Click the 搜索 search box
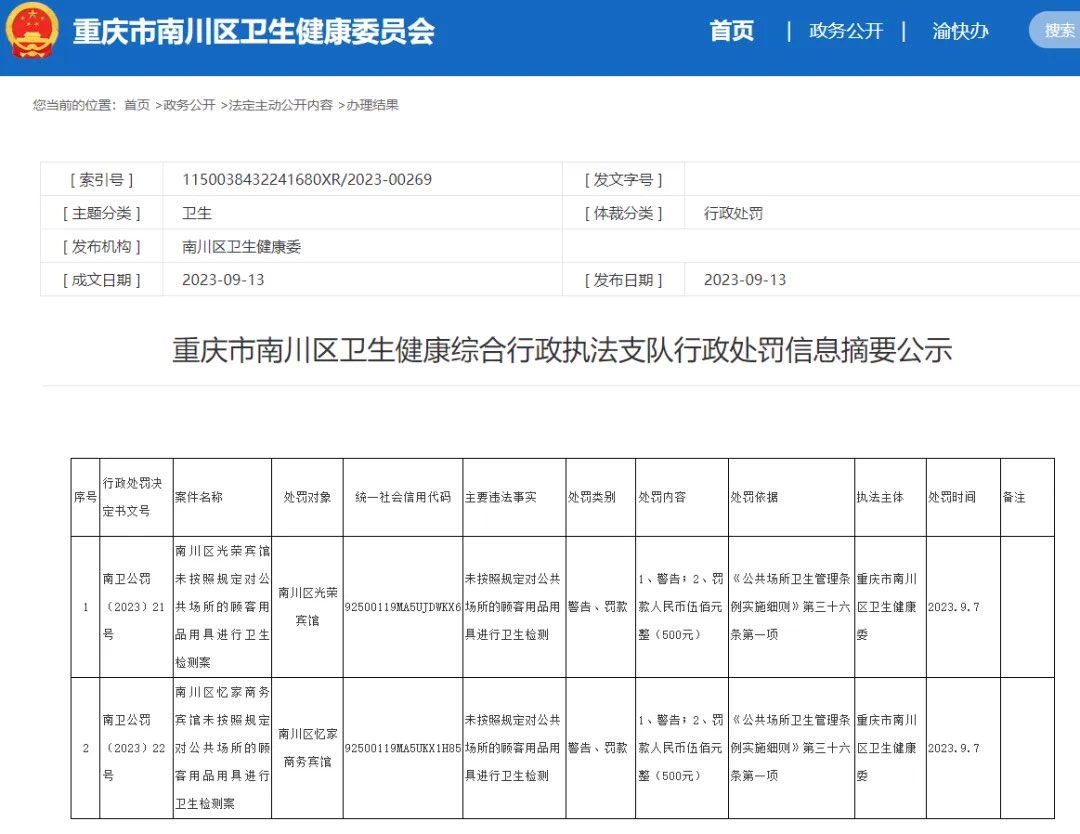1080x834 pixels. (x=1055, y=30)
